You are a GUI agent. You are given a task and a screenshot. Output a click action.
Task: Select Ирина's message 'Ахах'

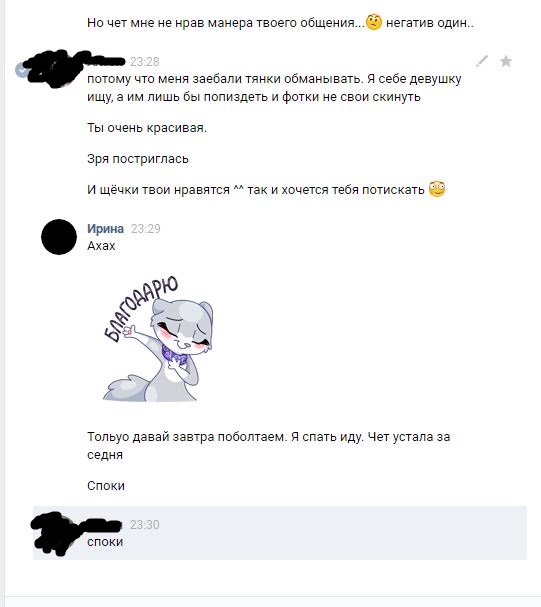coord(101,245)
